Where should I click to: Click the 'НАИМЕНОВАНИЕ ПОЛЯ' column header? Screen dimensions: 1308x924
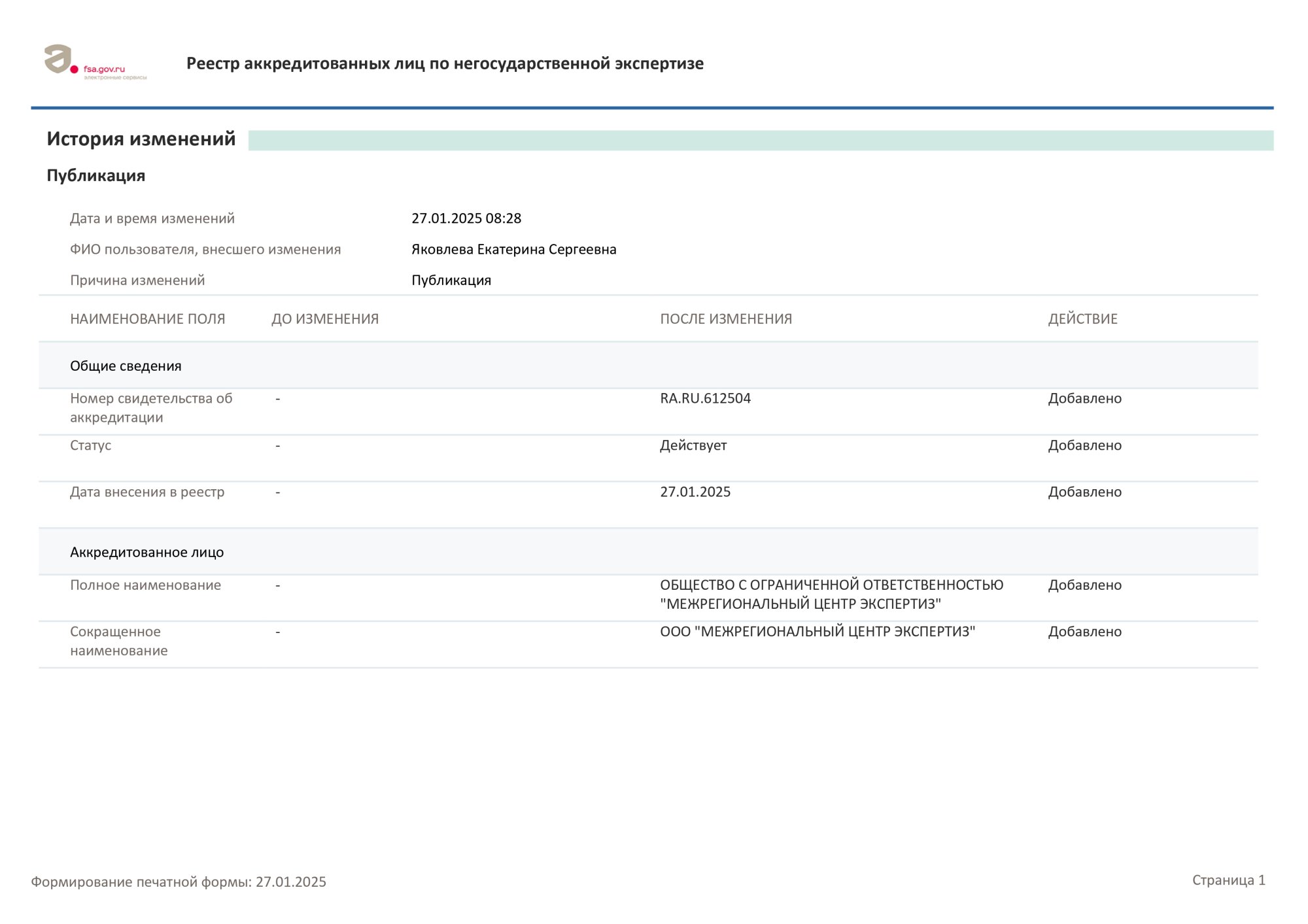(x=147, y=319)
